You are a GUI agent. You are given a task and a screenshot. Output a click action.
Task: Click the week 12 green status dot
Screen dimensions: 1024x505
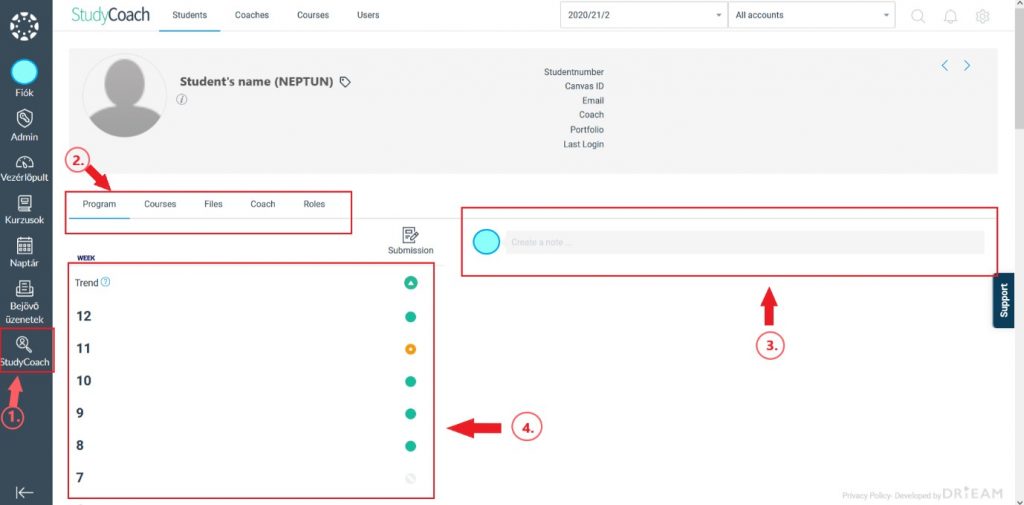coord(410,317)
